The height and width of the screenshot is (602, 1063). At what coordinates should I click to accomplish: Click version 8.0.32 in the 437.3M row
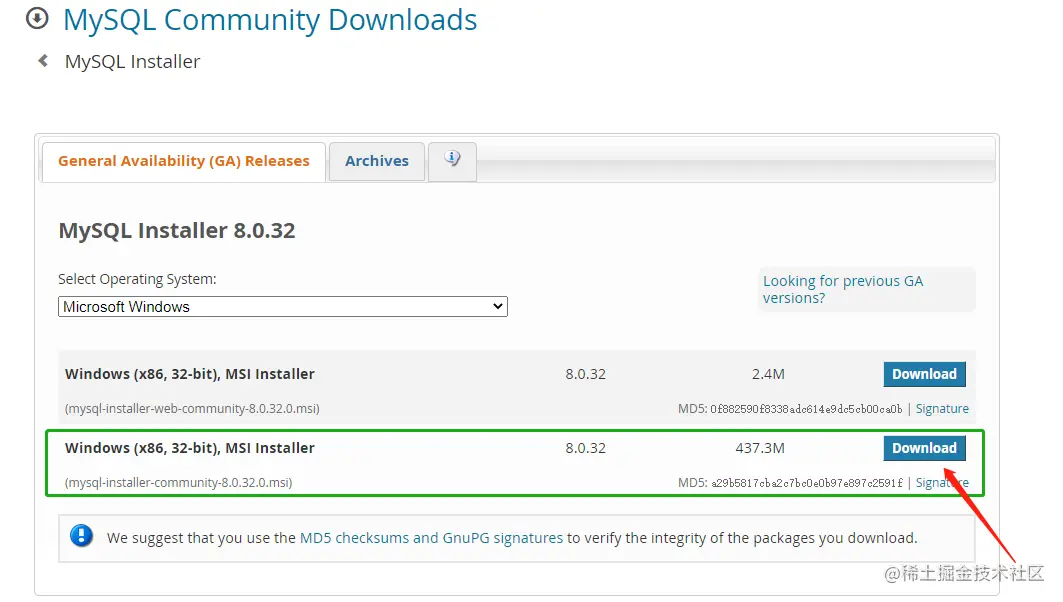tap(586, 448)
